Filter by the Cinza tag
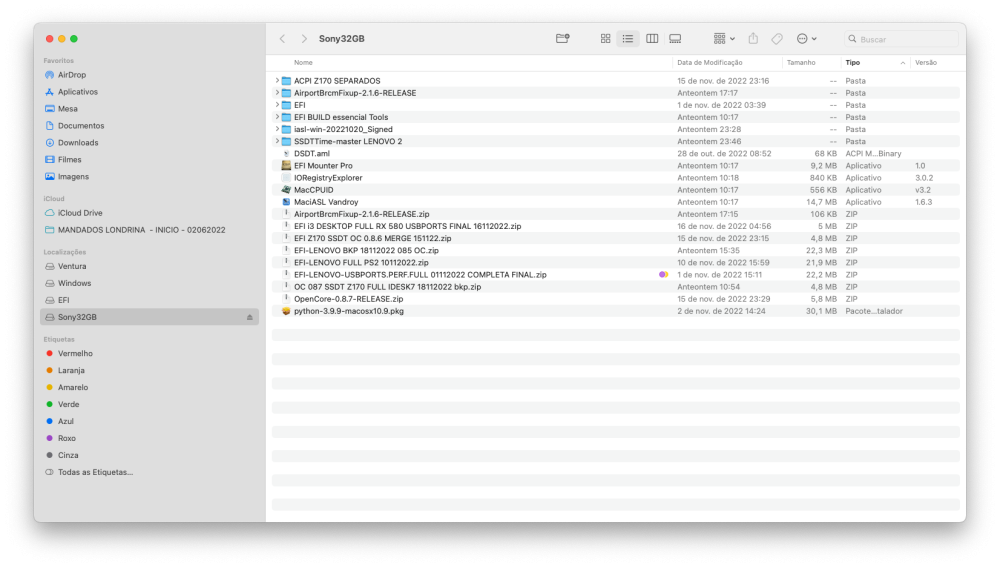The width and height of the screenshot is (1000, 567). coord(68,455)
